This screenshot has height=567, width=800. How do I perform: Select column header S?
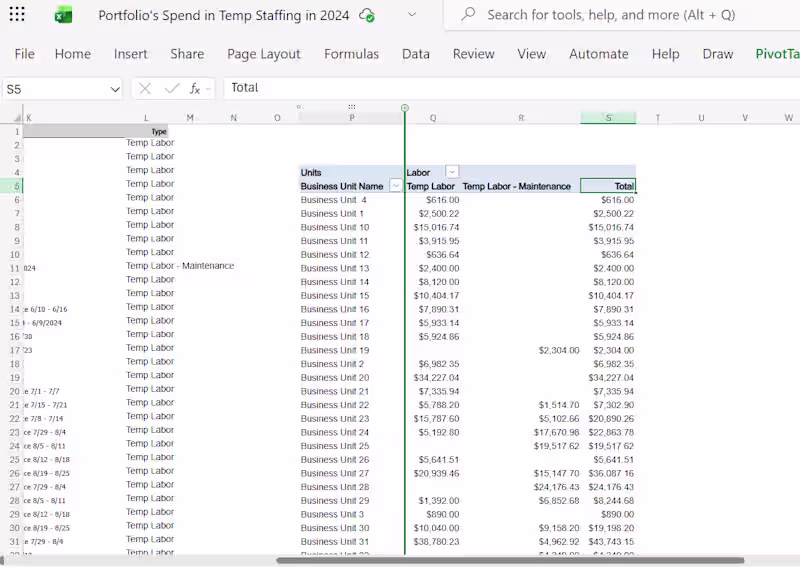point(608,118)
